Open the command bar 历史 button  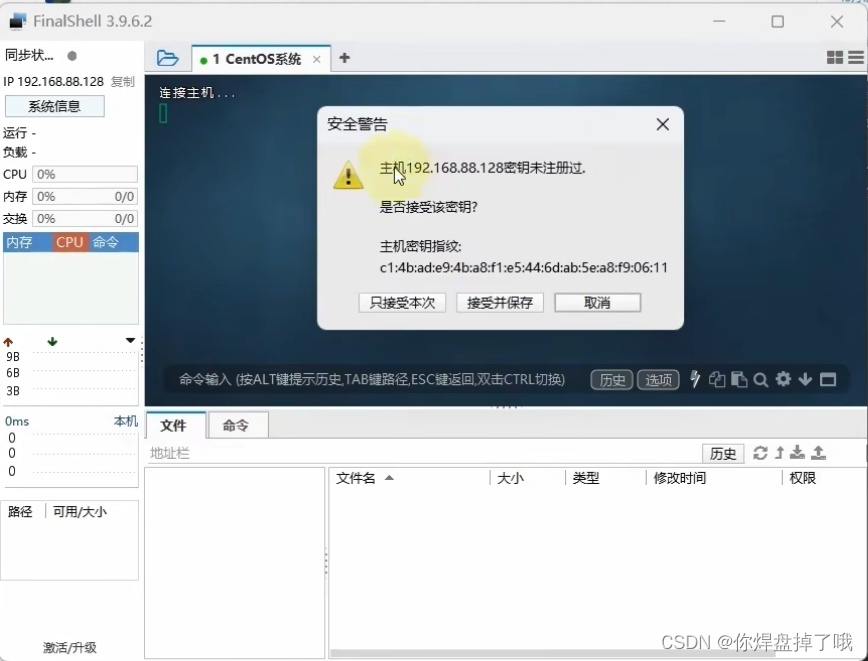pos(612,380)
